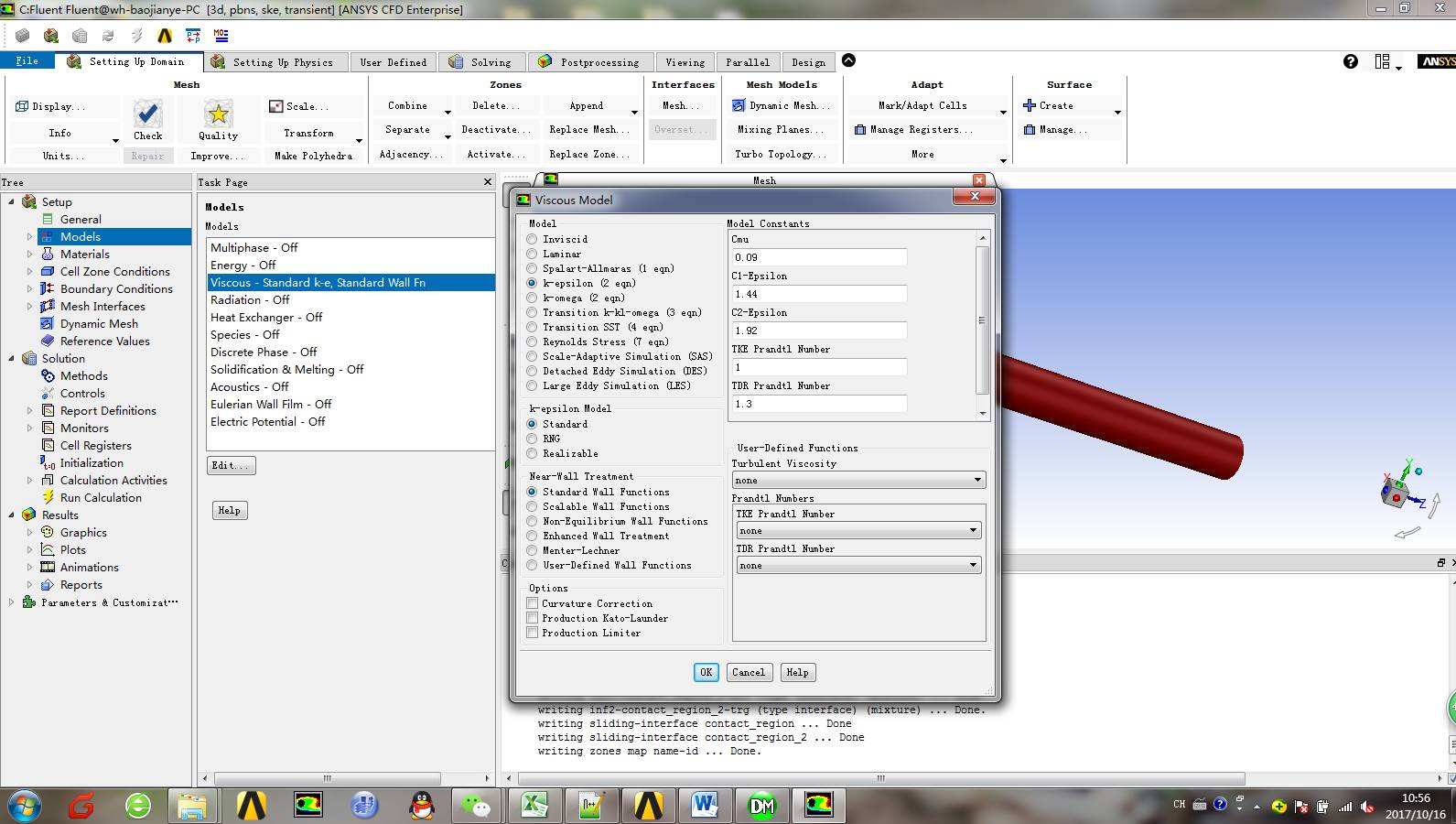The width and height of the screenshot is (1456, 824).
Task: Open Word from the taskbar
Action: point(705,806)
